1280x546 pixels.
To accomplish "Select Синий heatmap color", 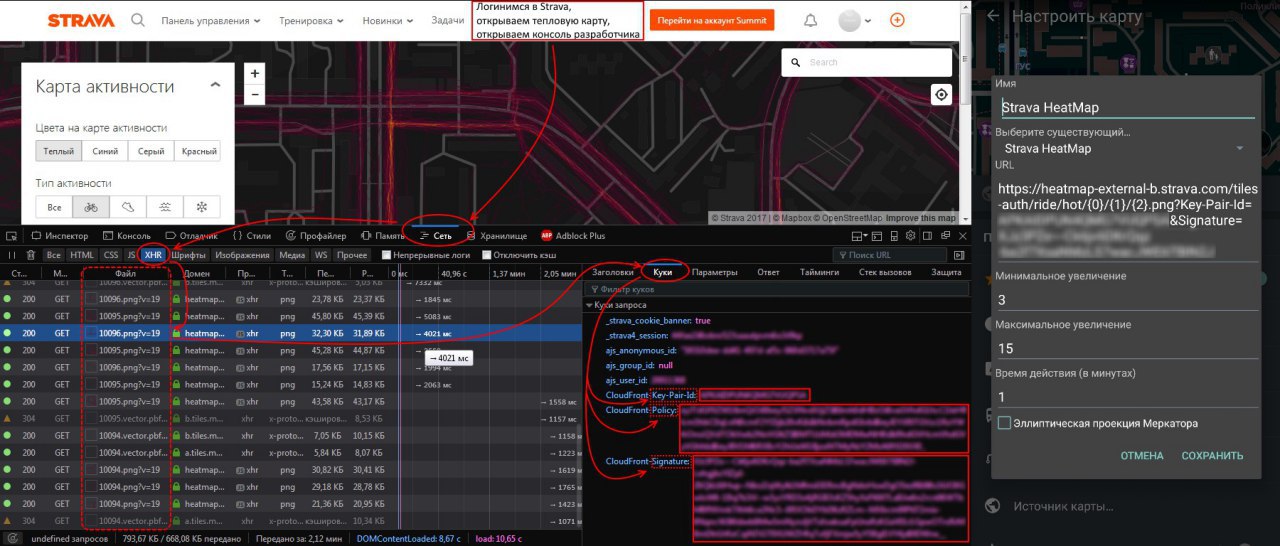I will click(105, 152).
